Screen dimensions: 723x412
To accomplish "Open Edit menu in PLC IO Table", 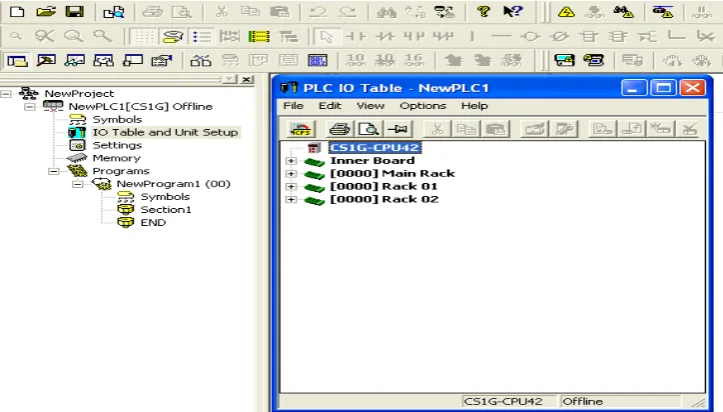I will pos(330,106).
